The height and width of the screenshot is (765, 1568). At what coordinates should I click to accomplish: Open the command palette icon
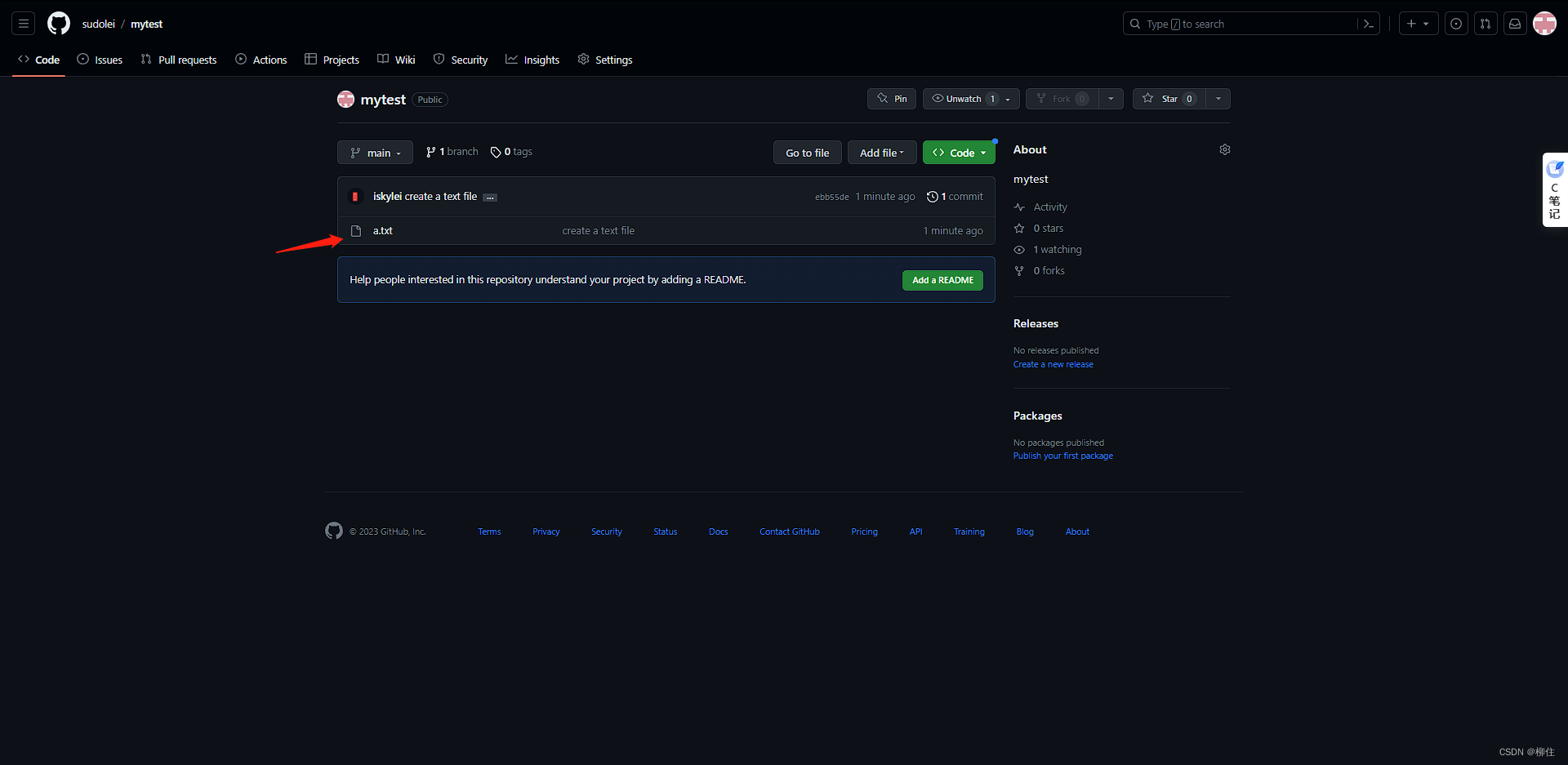1369,24
